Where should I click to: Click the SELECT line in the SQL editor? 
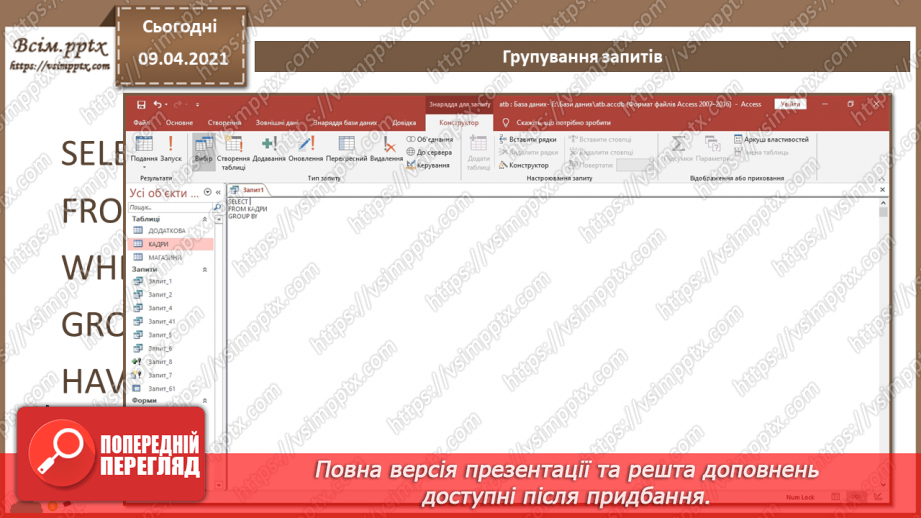pyautogui.click(x=238, y=201)
